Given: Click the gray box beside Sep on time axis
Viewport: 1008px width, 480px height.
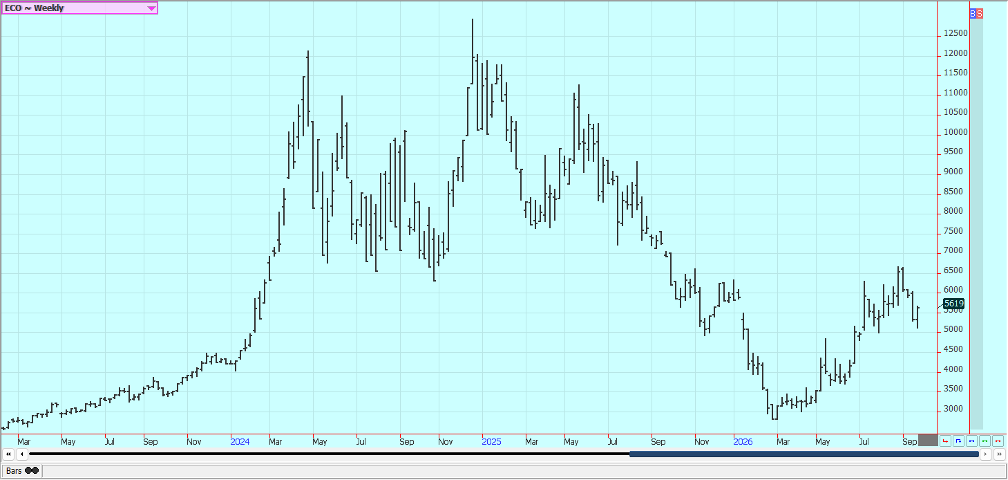Looking at the screenshot, I should click(x=928, y=440).
